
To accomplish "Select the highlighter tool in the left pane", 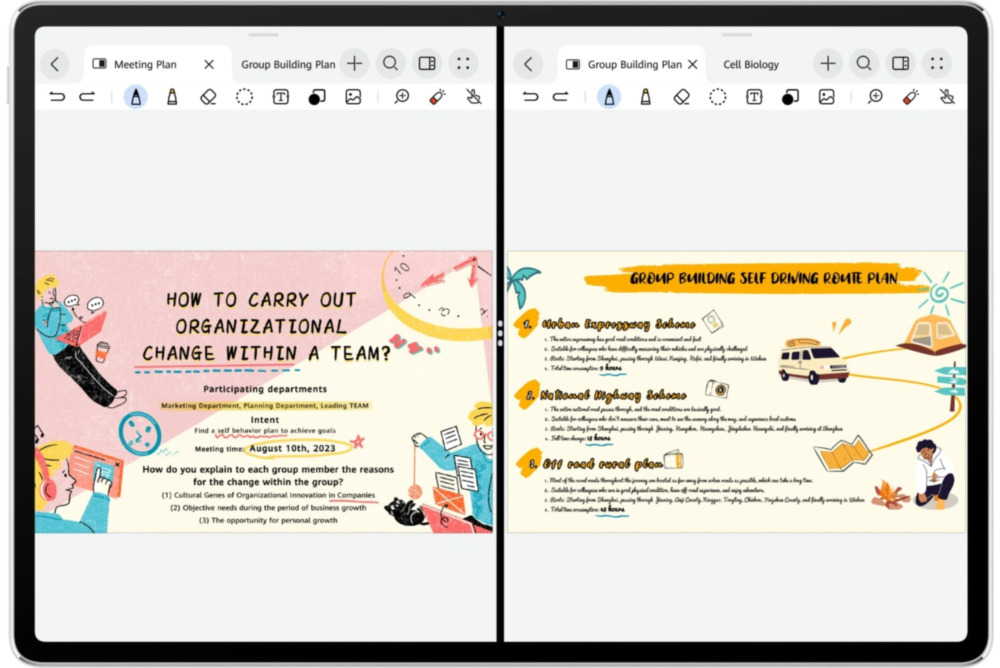I will [172, 97].
